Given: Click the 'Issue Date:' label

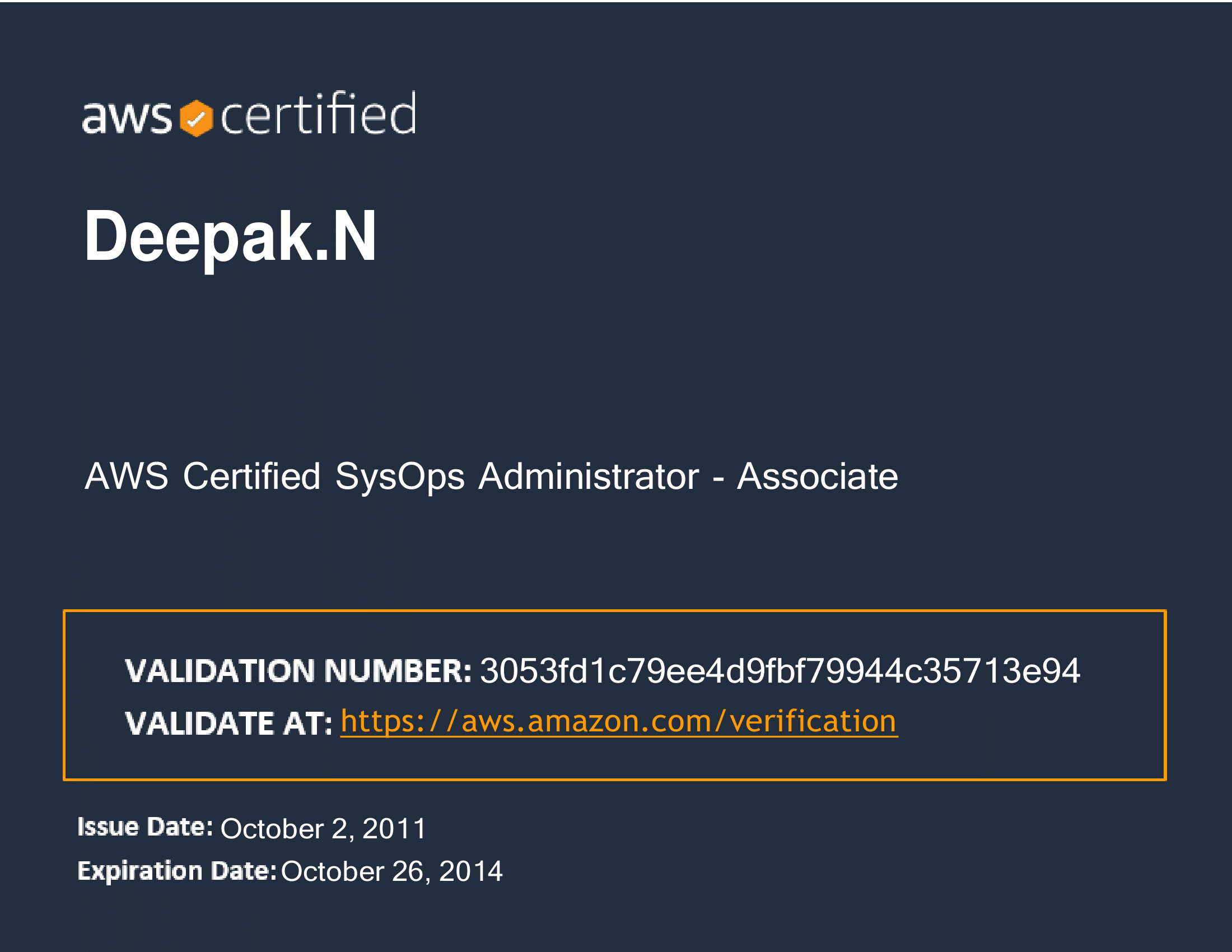Looking at the screenshot, I should 145,827.
